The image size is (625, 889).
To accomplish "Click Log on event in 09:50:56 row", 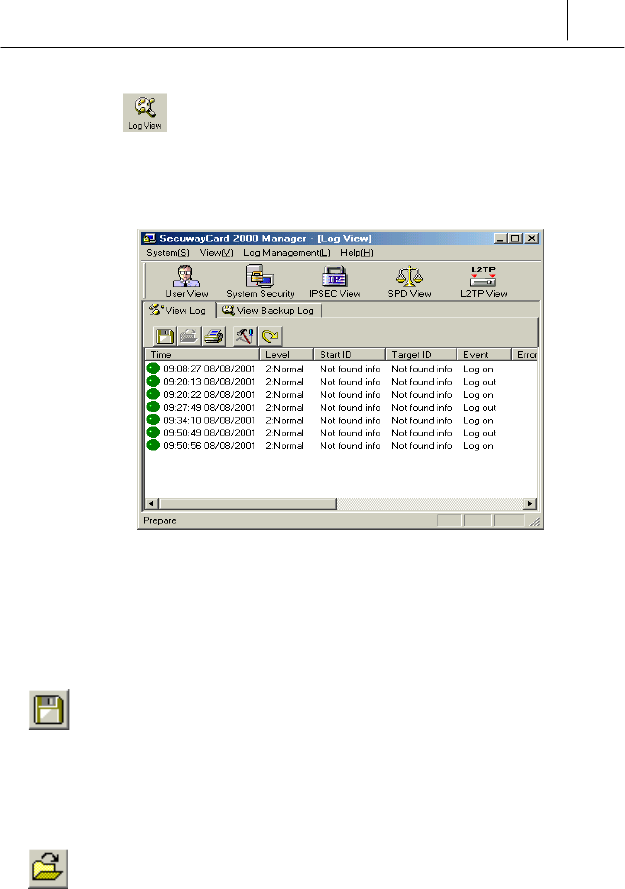I will (478, 446).
